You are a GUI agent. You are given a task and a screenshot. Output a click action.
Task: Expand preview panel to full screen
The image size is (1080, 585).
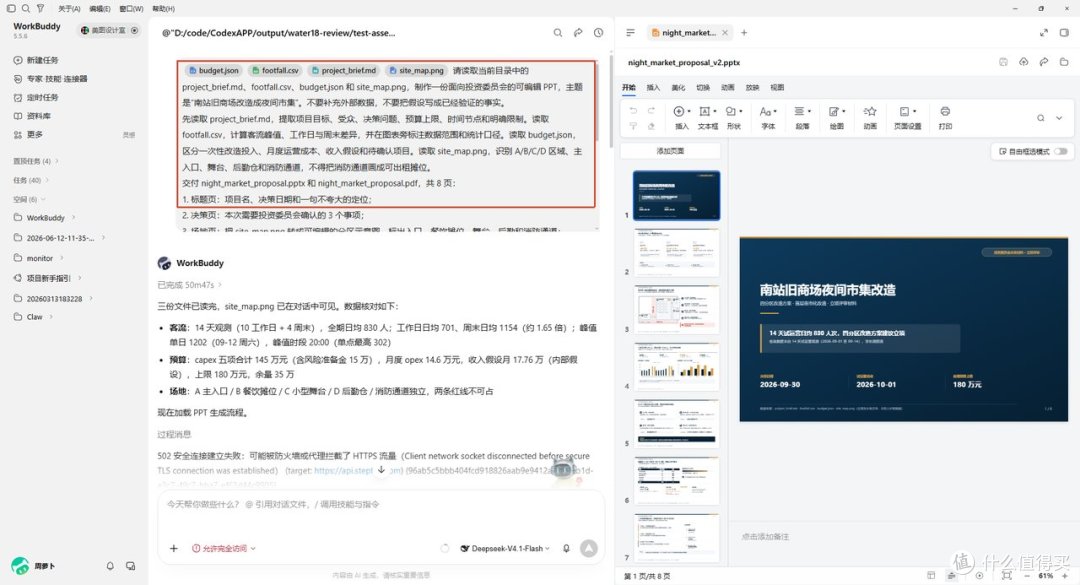point(1043,32)
